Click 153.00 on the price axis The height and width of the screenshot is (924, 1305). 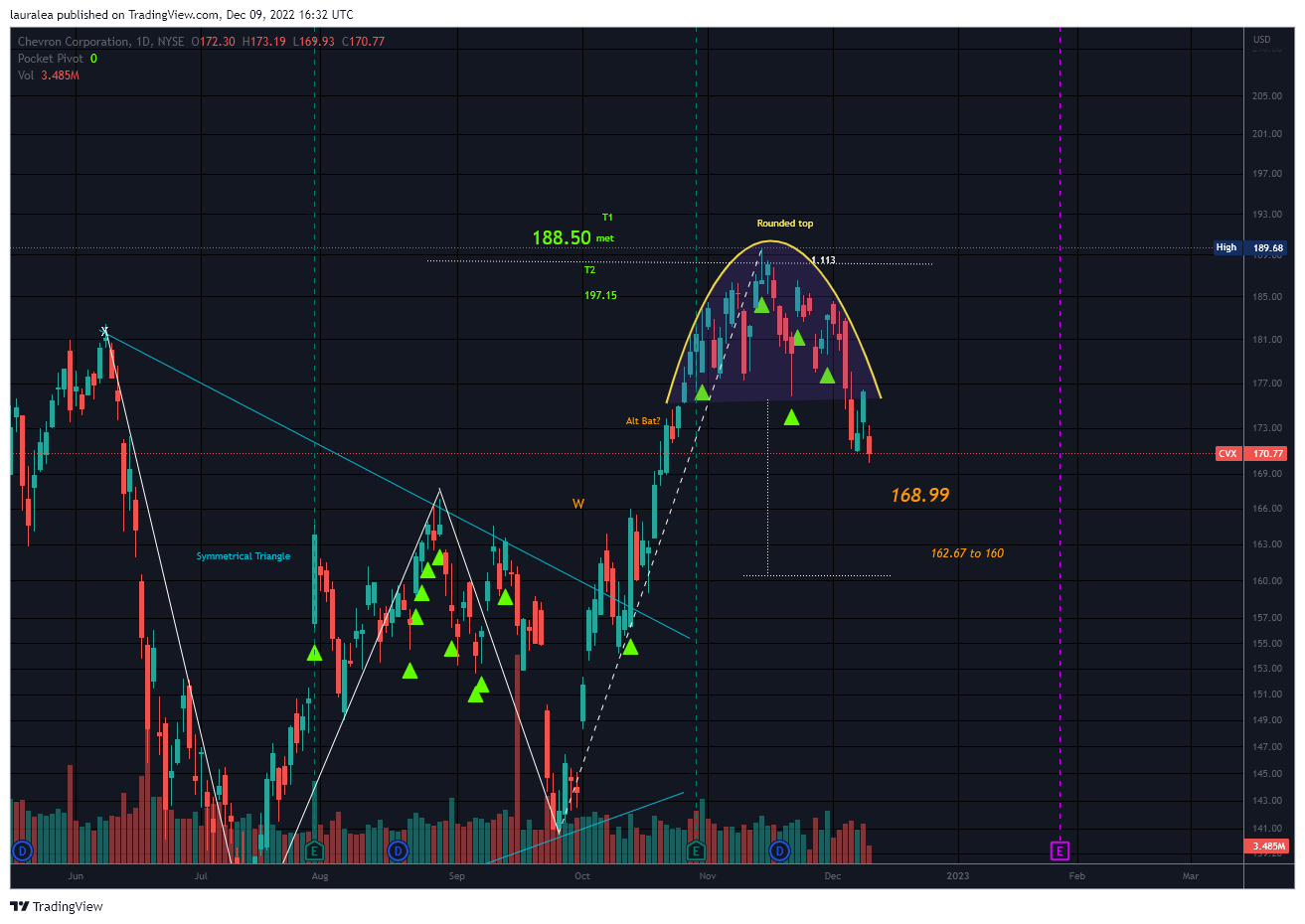pos(1267,669)
